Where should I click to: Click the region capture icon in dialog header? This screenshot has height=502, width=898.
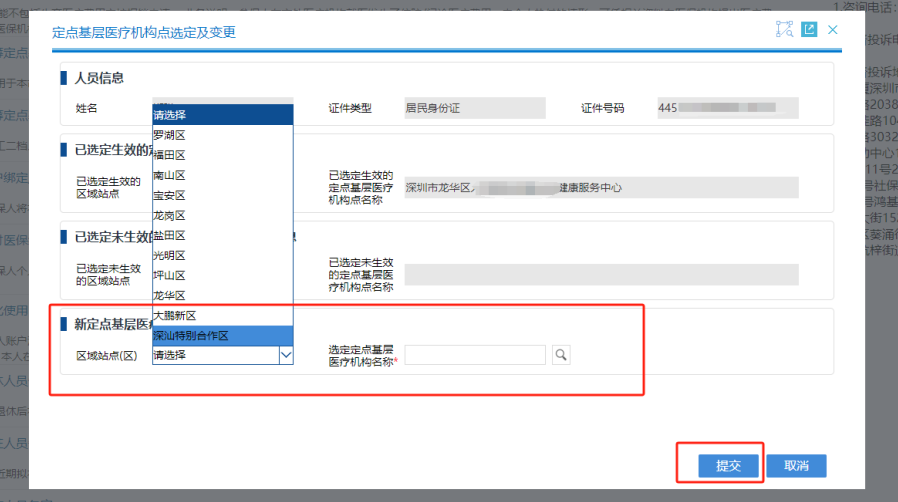pyautogui.click(x=784, y=30)
